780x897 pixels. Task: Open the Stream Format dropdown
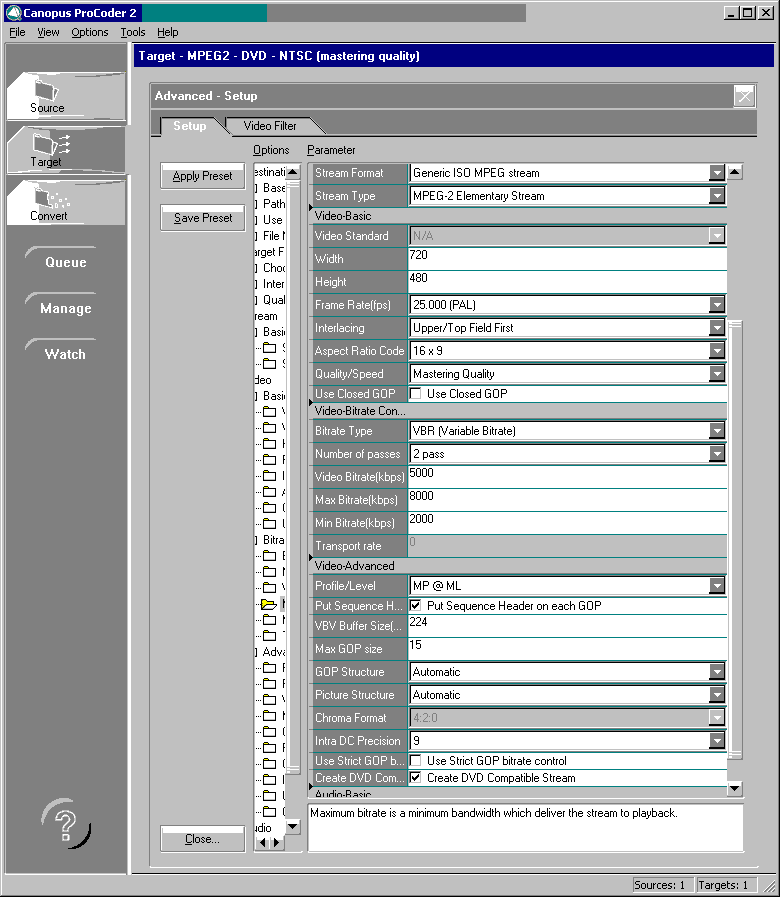[x=716, y=172]
